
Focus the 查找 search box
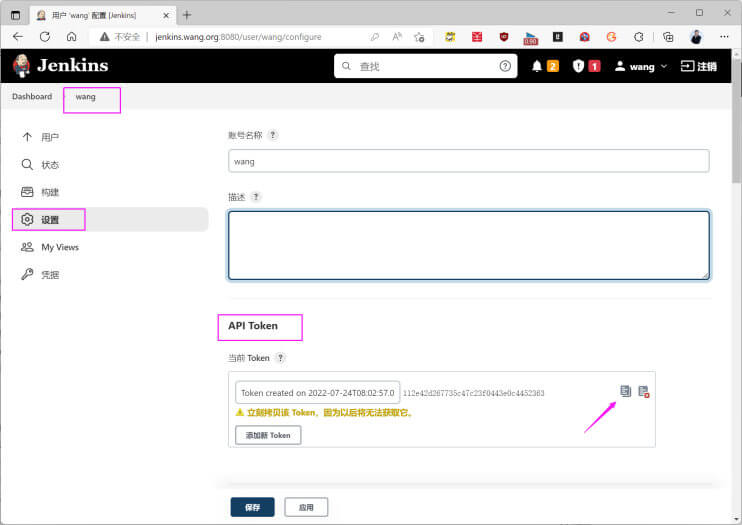coord(425,66)
